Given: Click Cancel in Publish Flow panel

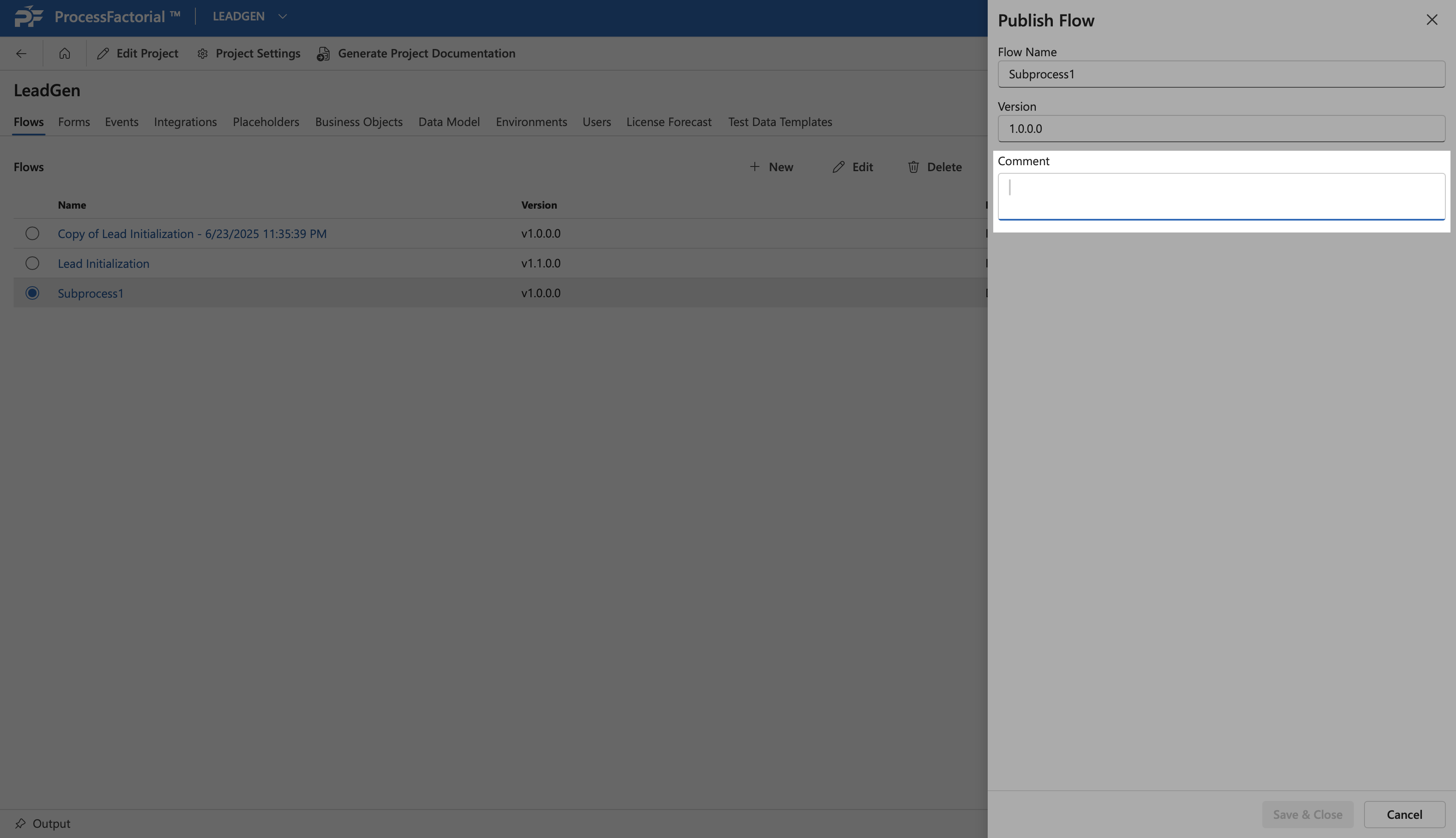Looking at the screenshot, I should click(1404, 815).
